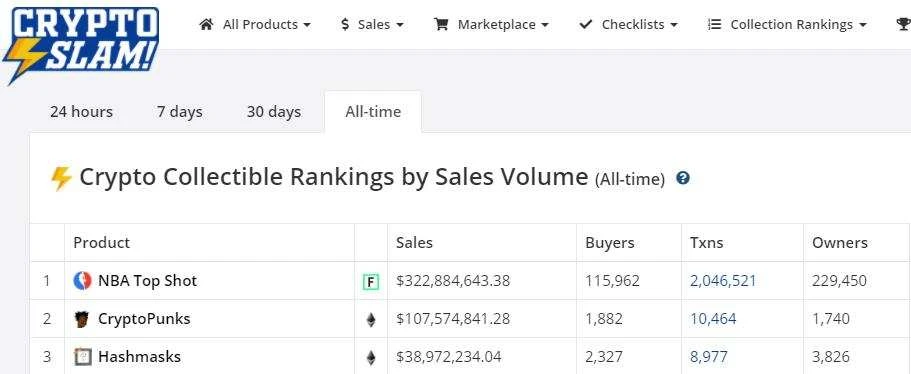Click the help question mark icon

(x=683, y=178)
